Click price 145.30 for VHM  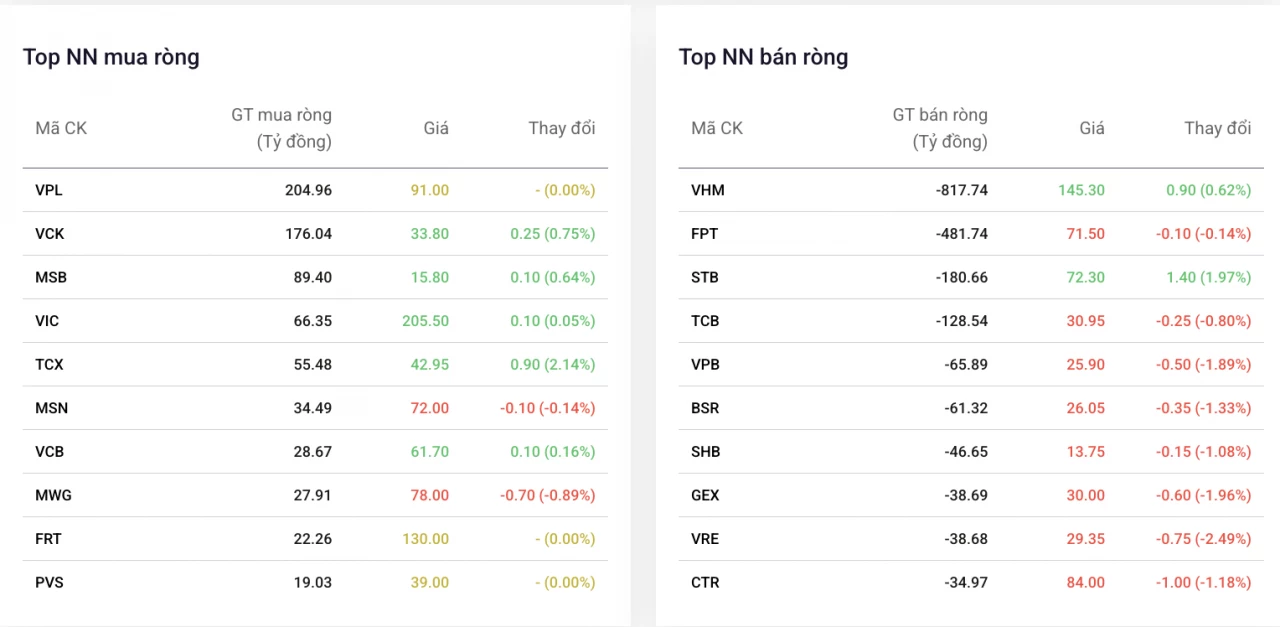[1082, 190]
